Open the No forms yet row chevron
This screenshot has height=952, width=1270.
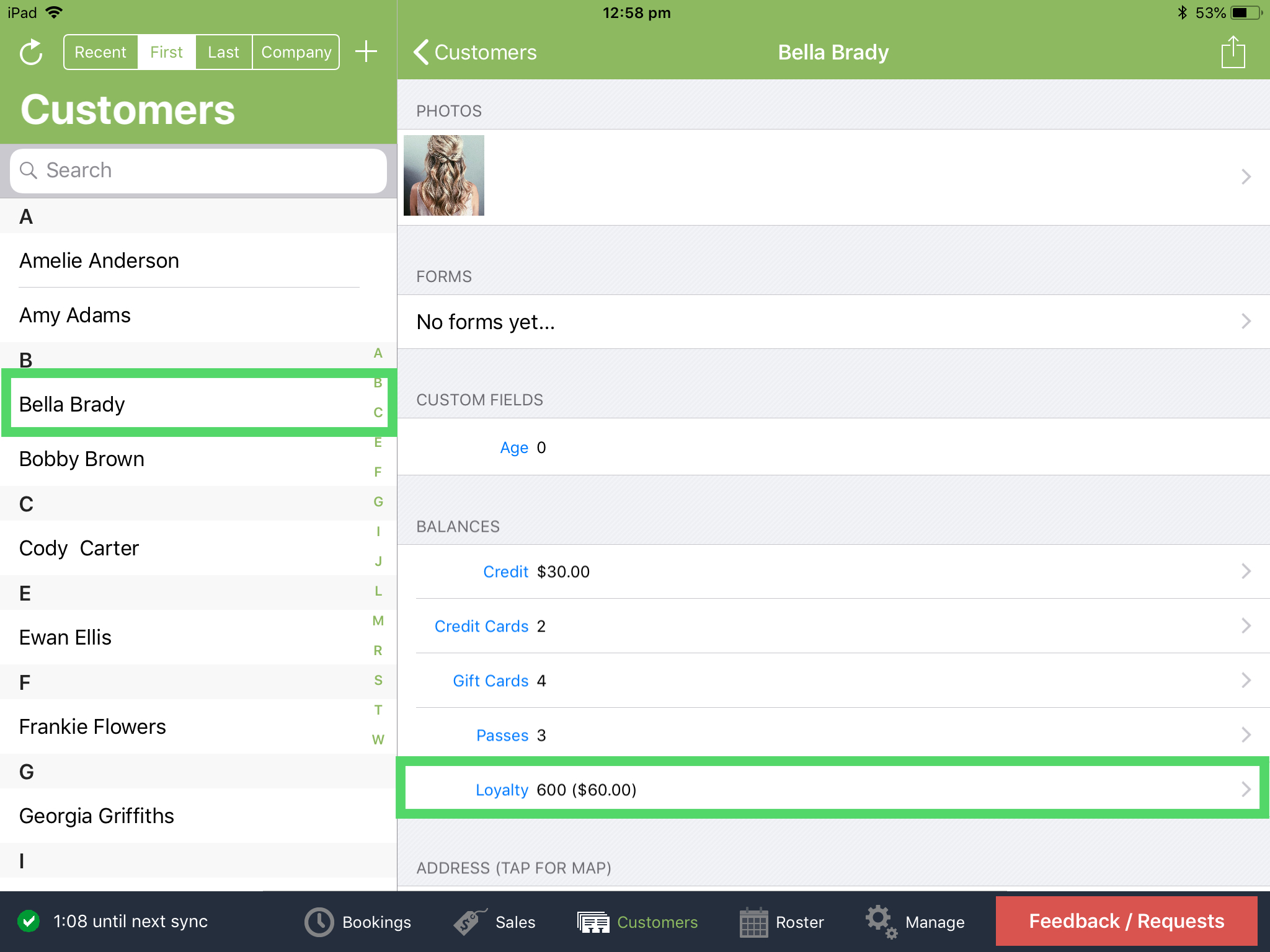tap(1246, 321)
